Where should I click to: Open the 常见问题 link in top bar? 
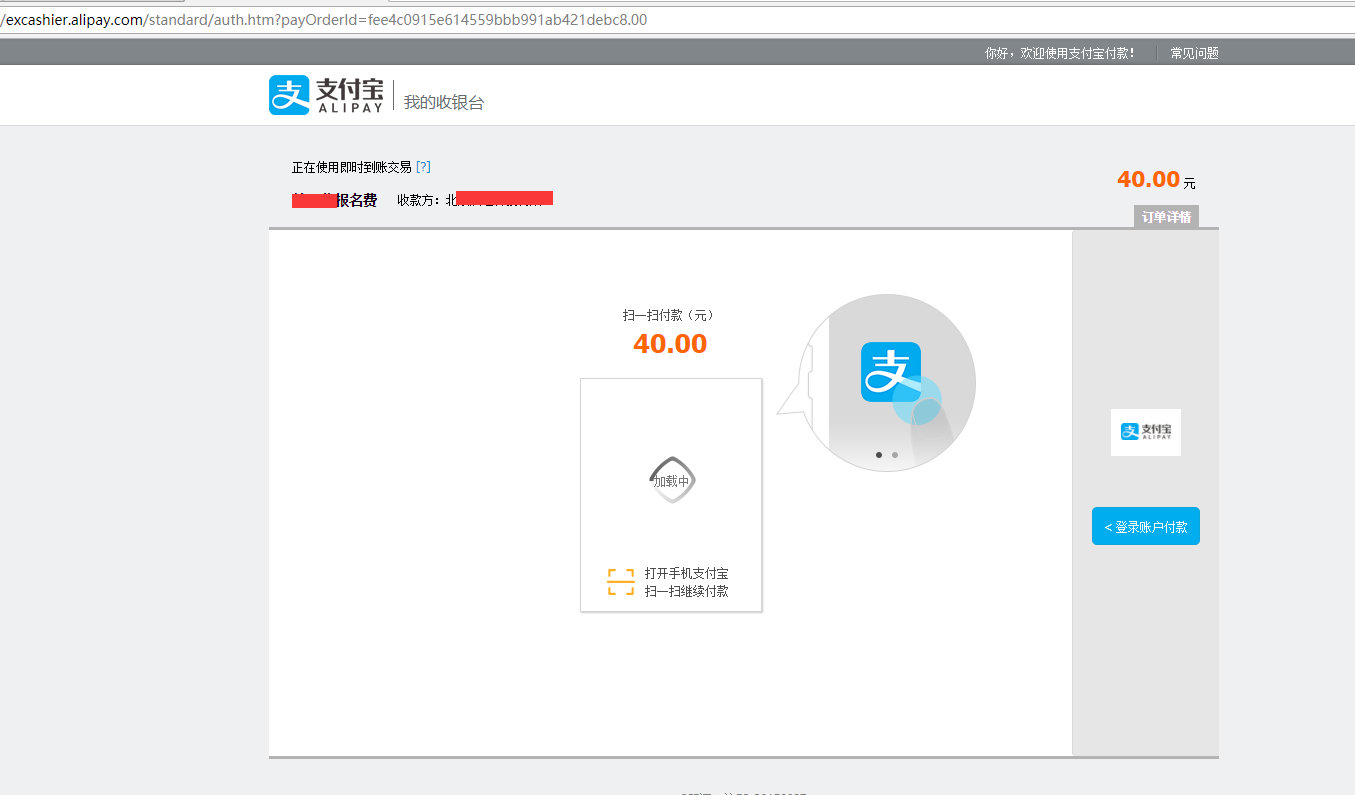1194,53
